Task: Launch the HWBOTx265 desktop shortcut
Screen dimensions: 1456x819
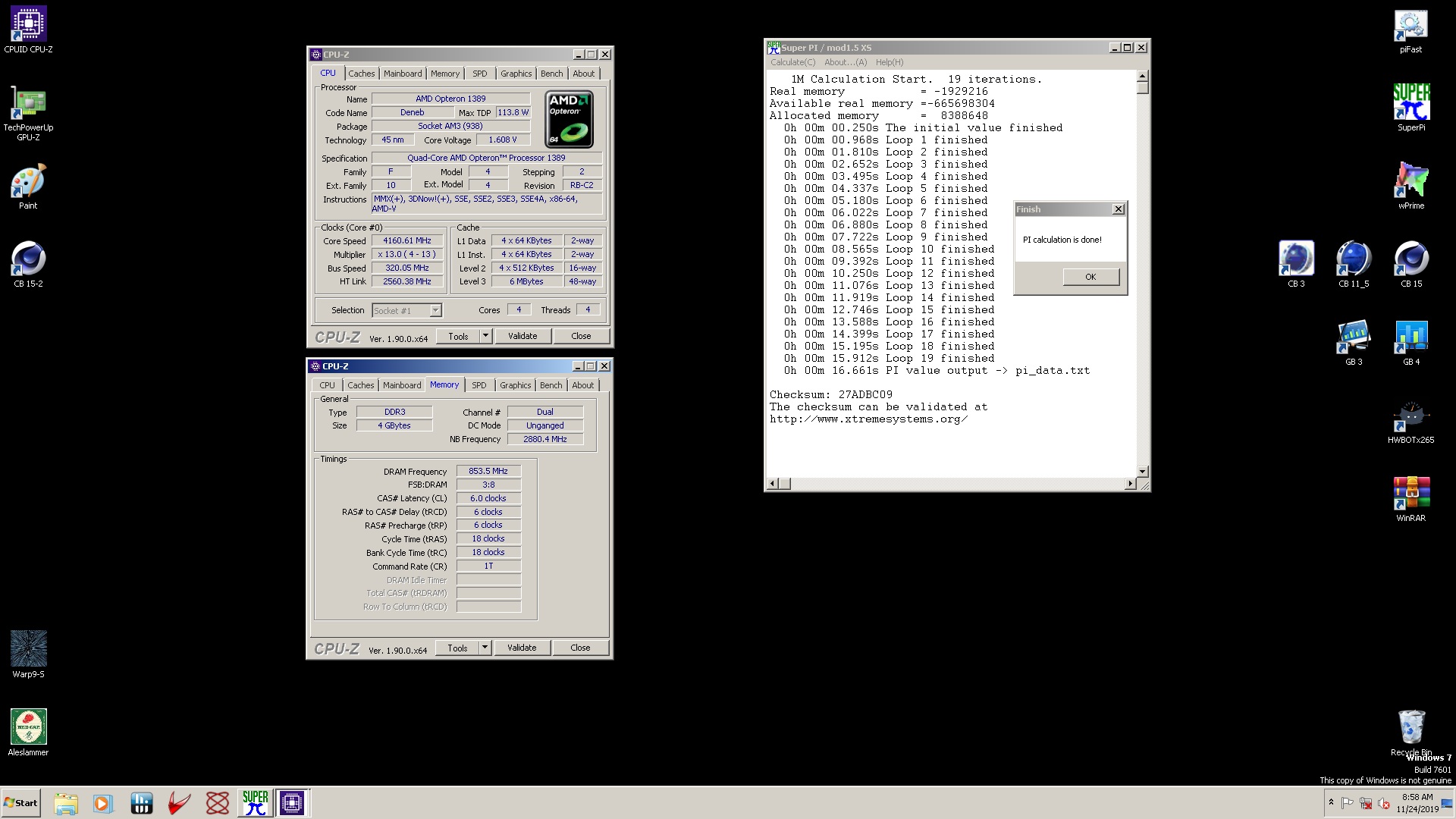Action: click(x=1410, y=422)
